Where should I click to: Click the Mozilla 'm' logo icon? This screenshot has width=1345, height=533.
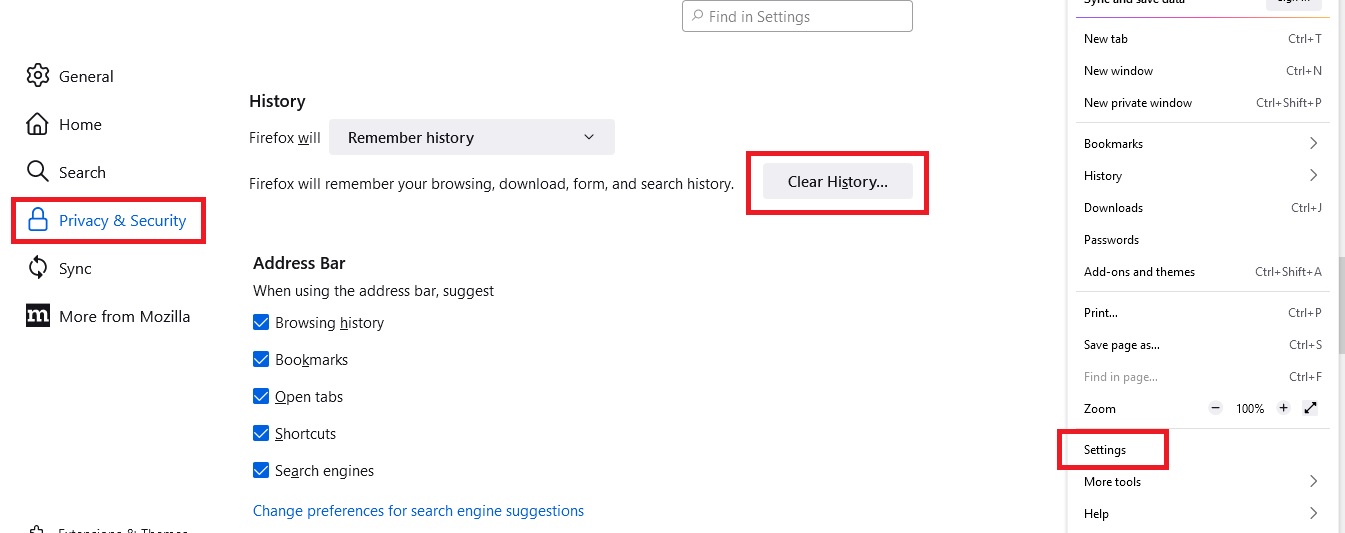point(38,316)
